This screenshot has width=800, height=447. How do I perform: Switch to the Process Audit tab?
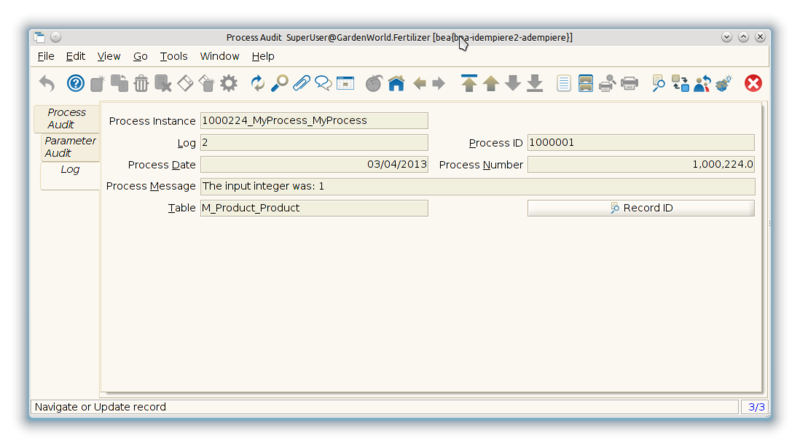coord(67,119)
